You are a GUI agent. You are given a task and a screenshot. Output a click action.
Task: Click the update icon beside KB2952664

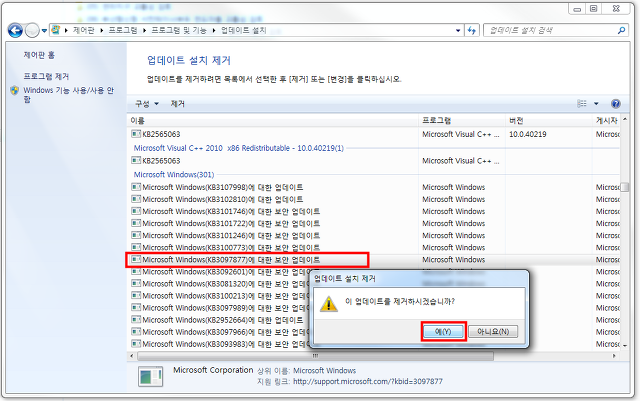136,320
